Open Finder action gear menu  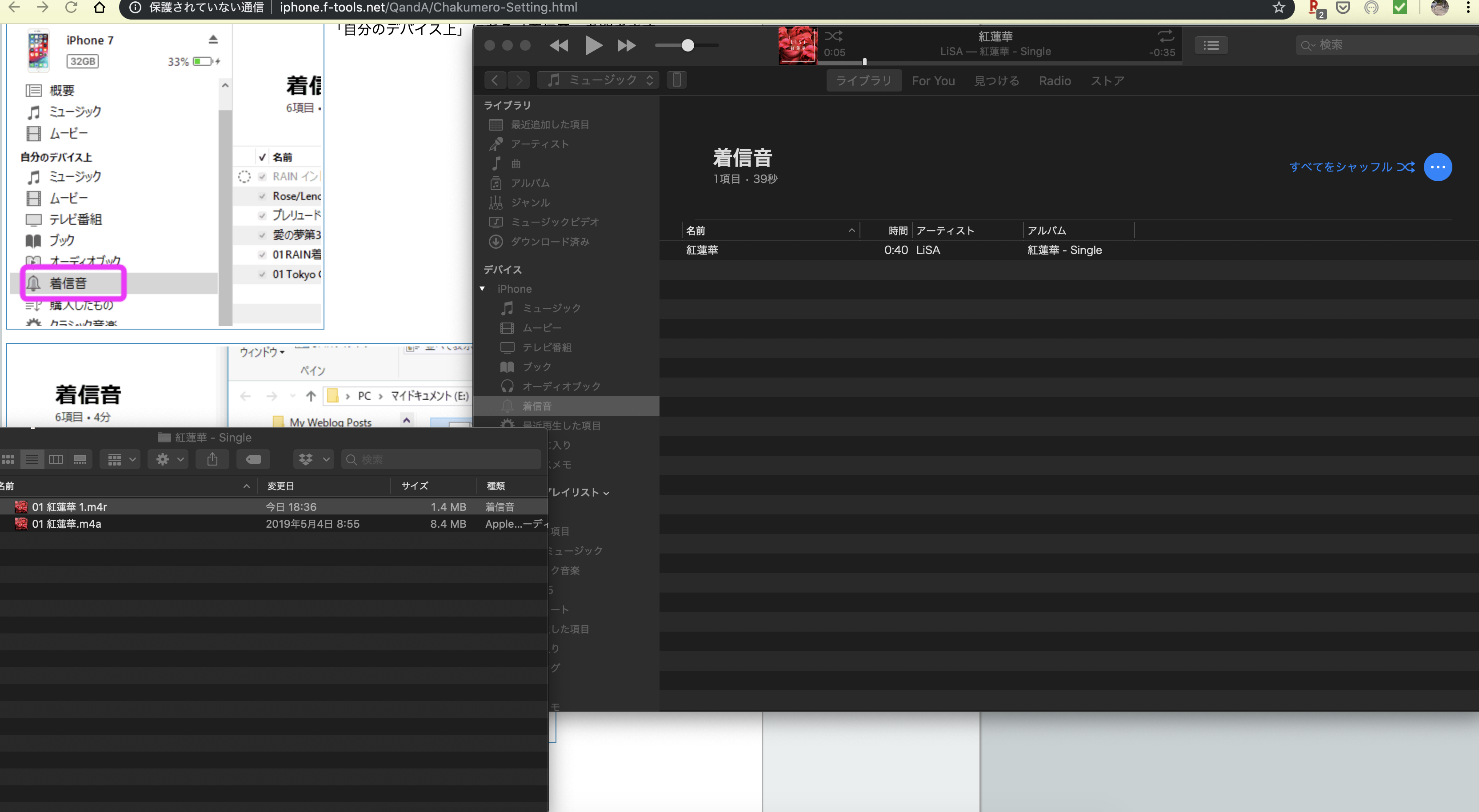168,460
